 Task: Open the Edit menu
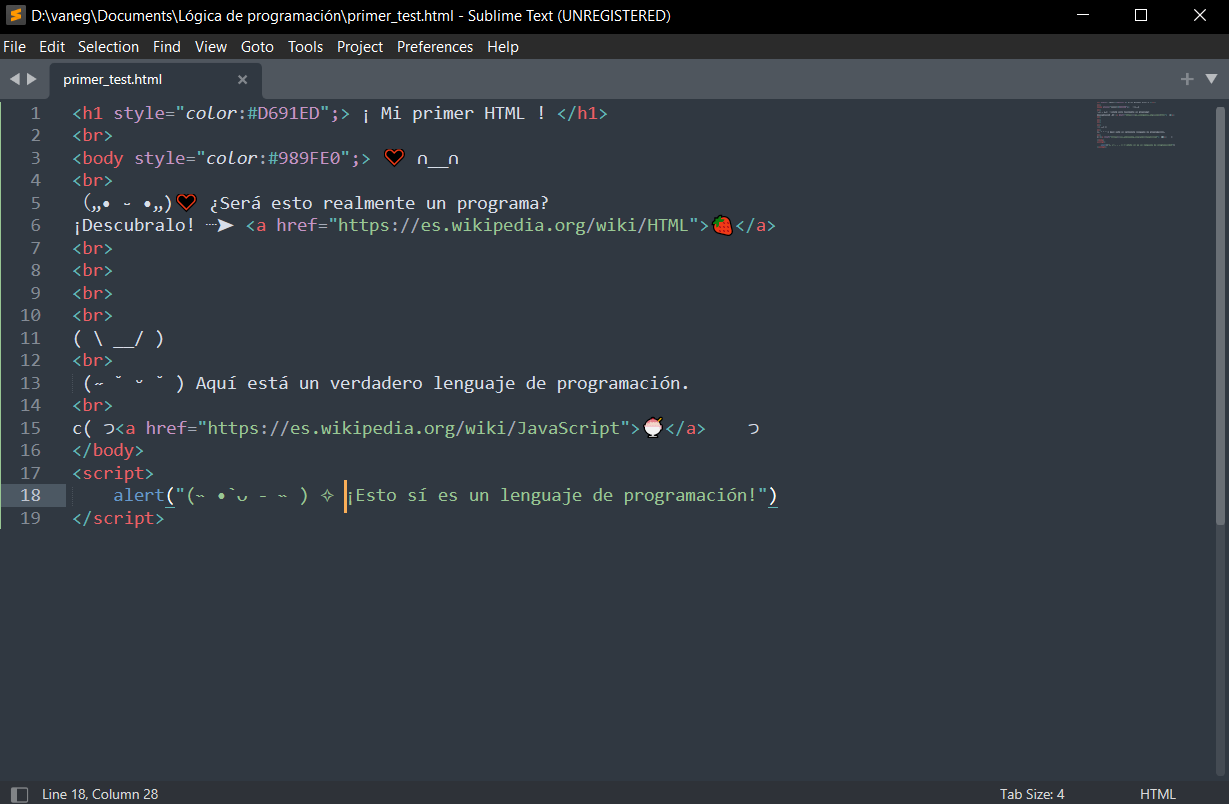52,46
